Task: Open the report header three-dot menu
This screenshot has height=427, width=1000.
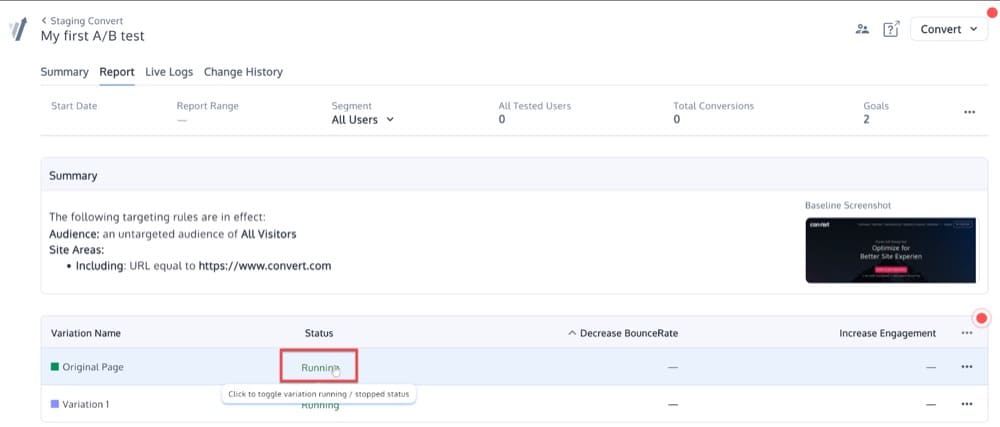Action: tap(969, 113)
